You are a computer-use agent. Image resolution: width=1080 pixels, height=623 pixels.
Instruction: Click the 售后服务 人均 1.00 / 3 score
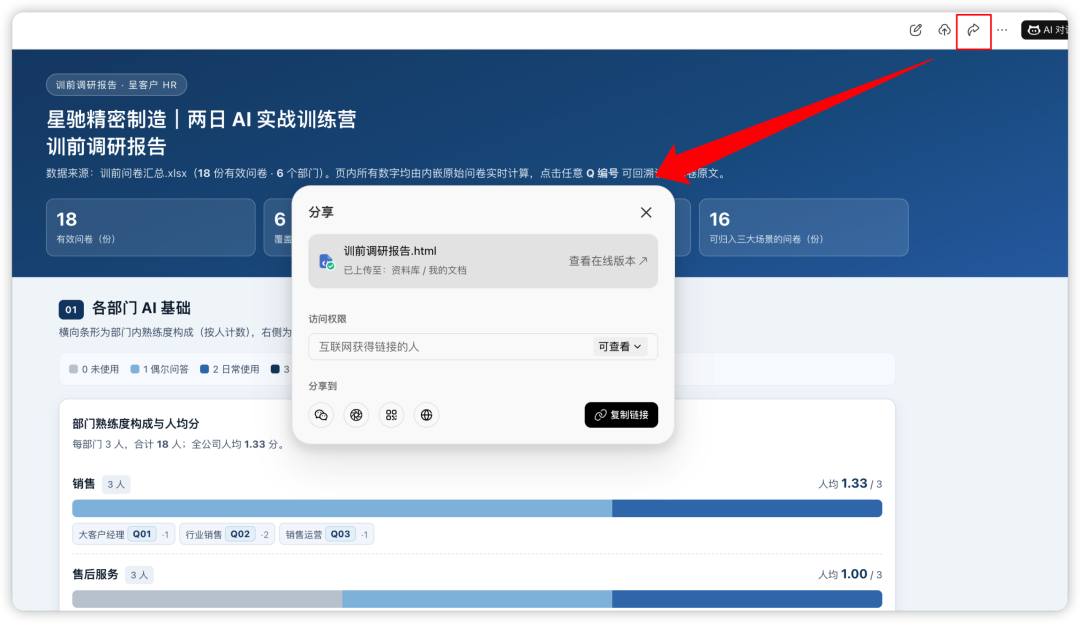(x=850, y=574)
